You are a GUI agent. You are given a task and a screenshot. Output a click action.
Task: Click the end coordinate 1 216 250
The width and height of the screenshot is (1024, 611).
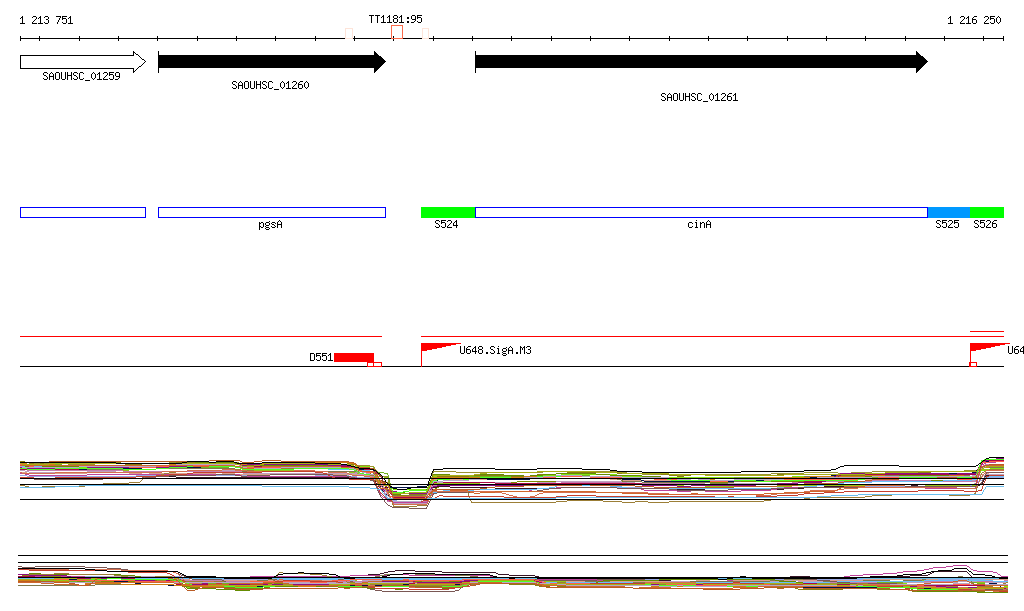pyautogui.click(x=974, y=20)
